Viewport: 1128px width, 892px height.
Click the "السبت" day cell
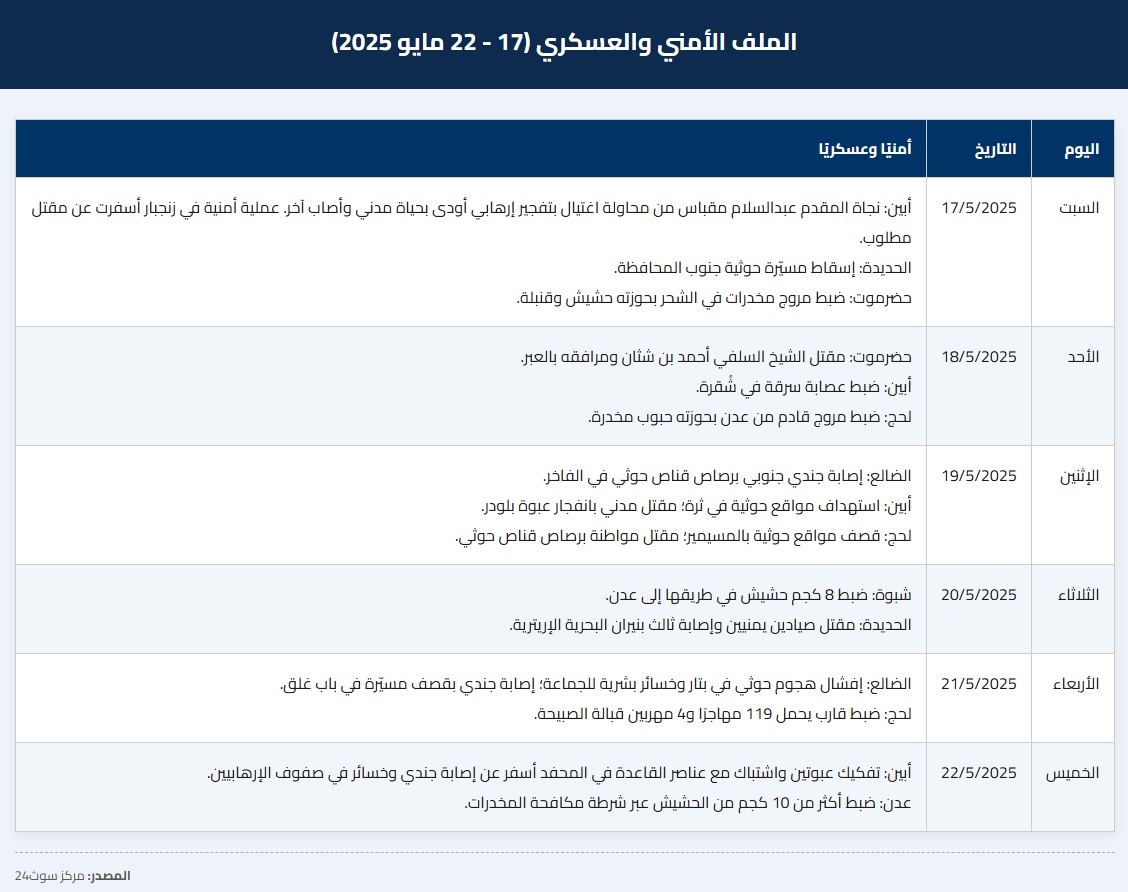(1079, 208)
